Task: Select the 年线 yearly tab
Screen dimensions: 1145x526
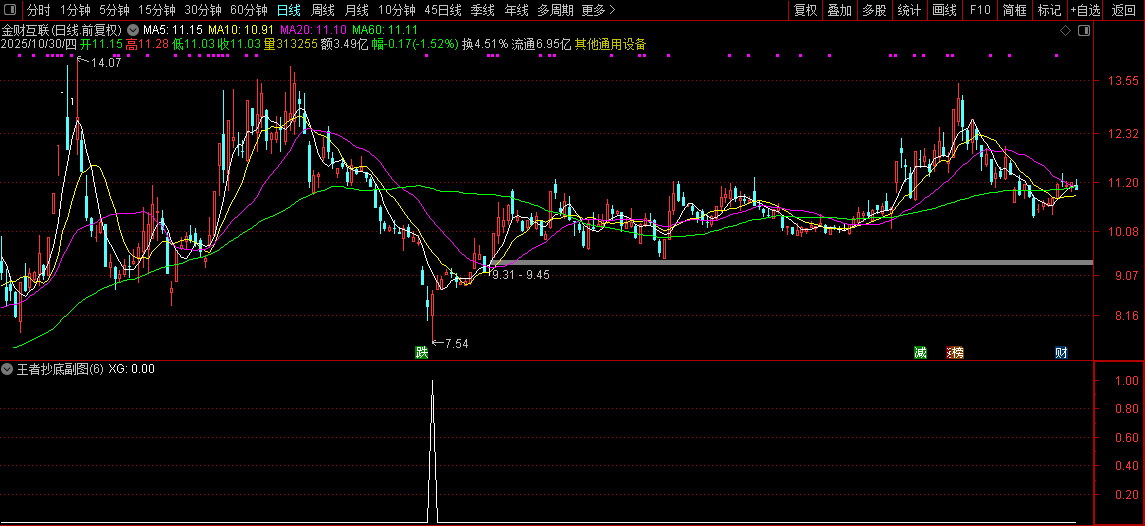Action: click(x=516, y=10)
